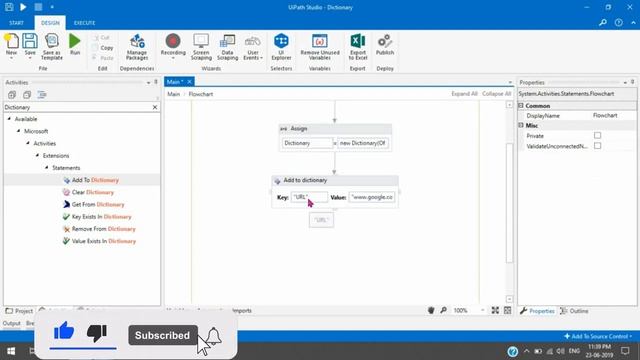This screenshot has width=640, height=360.
Task: Click the Value field with www.google
Action: point(372,197)
